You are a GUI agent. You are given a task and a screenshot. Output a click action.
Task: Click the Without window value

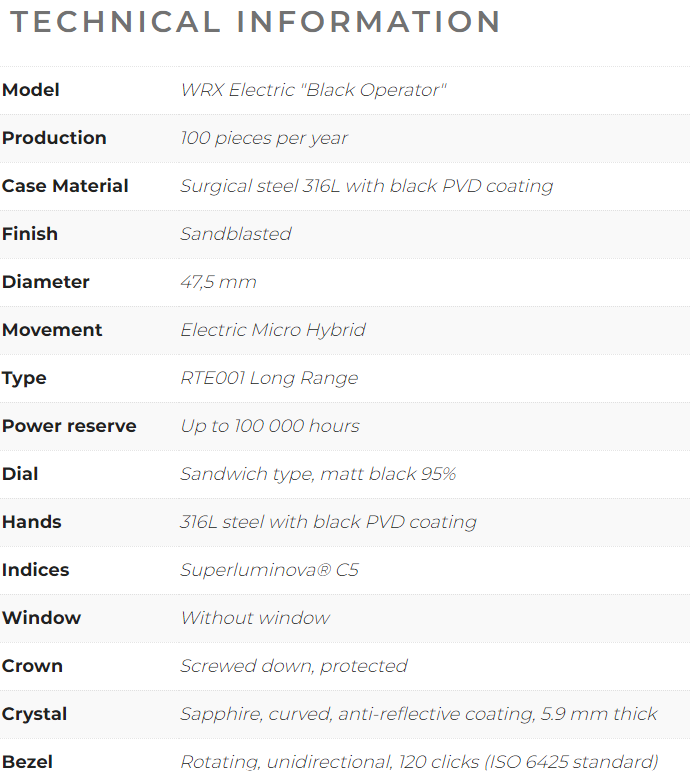click(x=255, y=618)
